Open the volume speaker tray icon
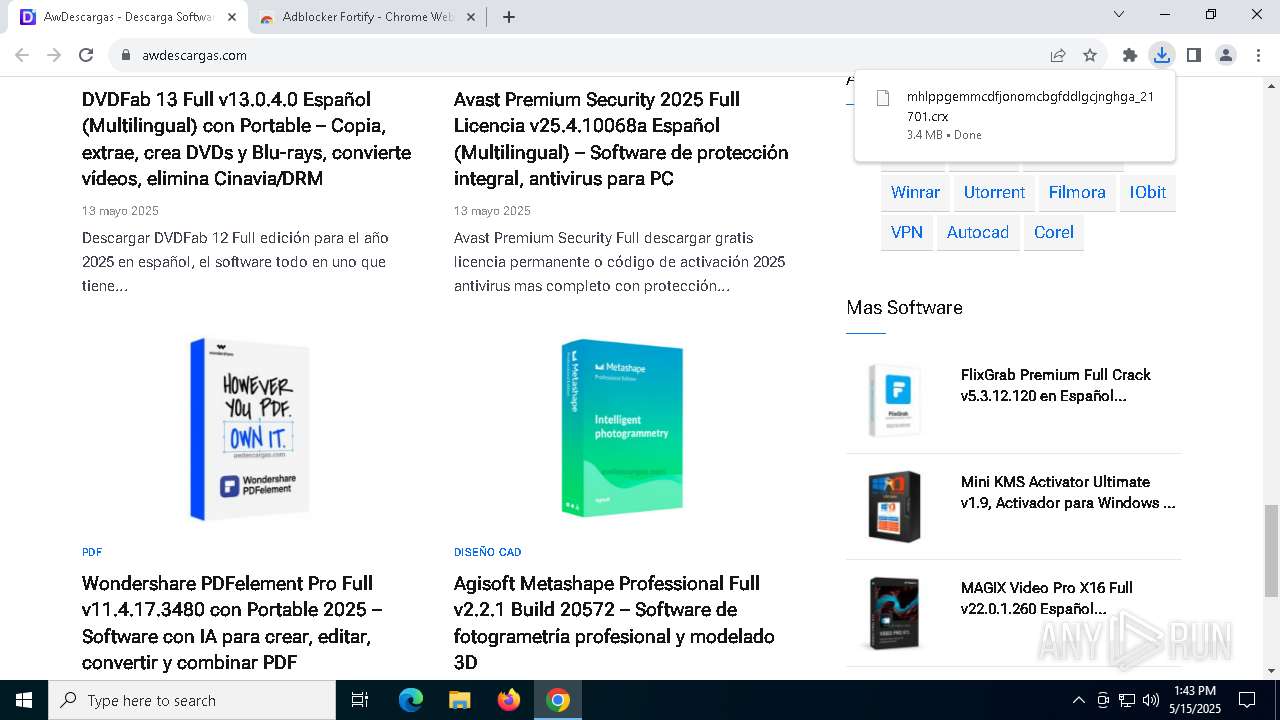Screen dimensions: 1280x720 pyautogui.click(x=1151, y=700)
